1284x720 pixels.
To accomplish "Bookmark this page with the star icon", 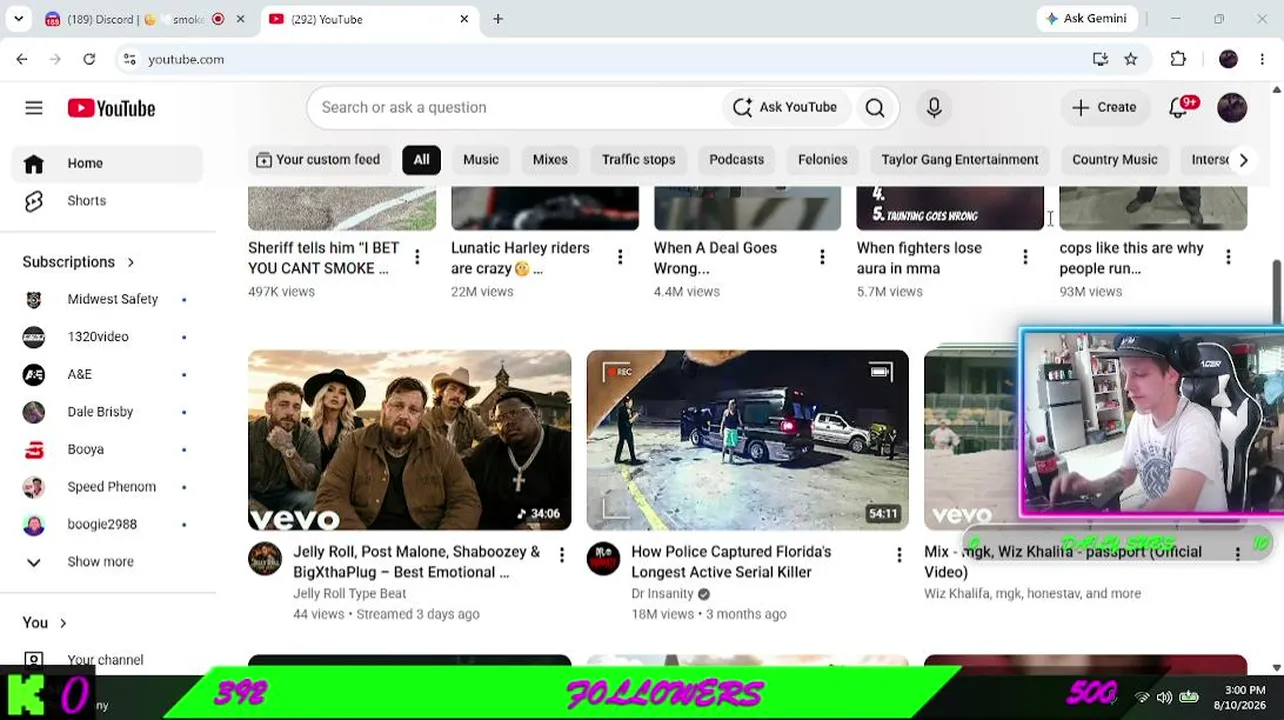I will pos(1131,59).
